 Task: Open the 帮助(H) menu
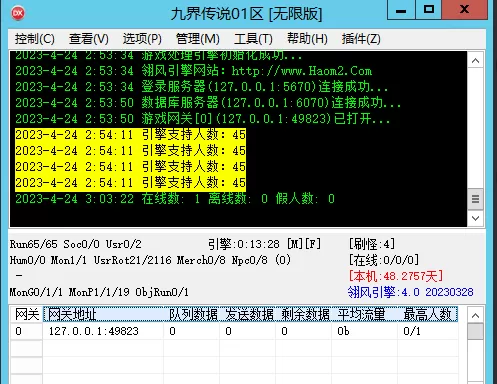pos(307,39)
